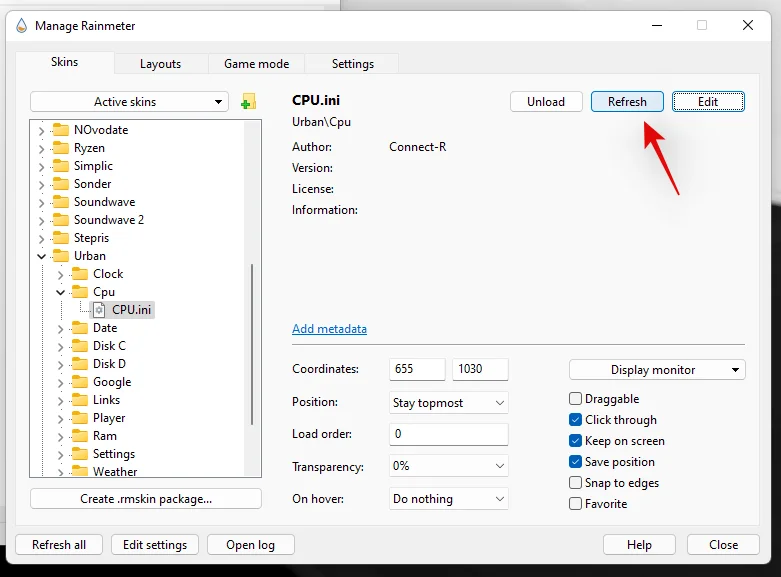Select the Links folder row

pos(106,400)
